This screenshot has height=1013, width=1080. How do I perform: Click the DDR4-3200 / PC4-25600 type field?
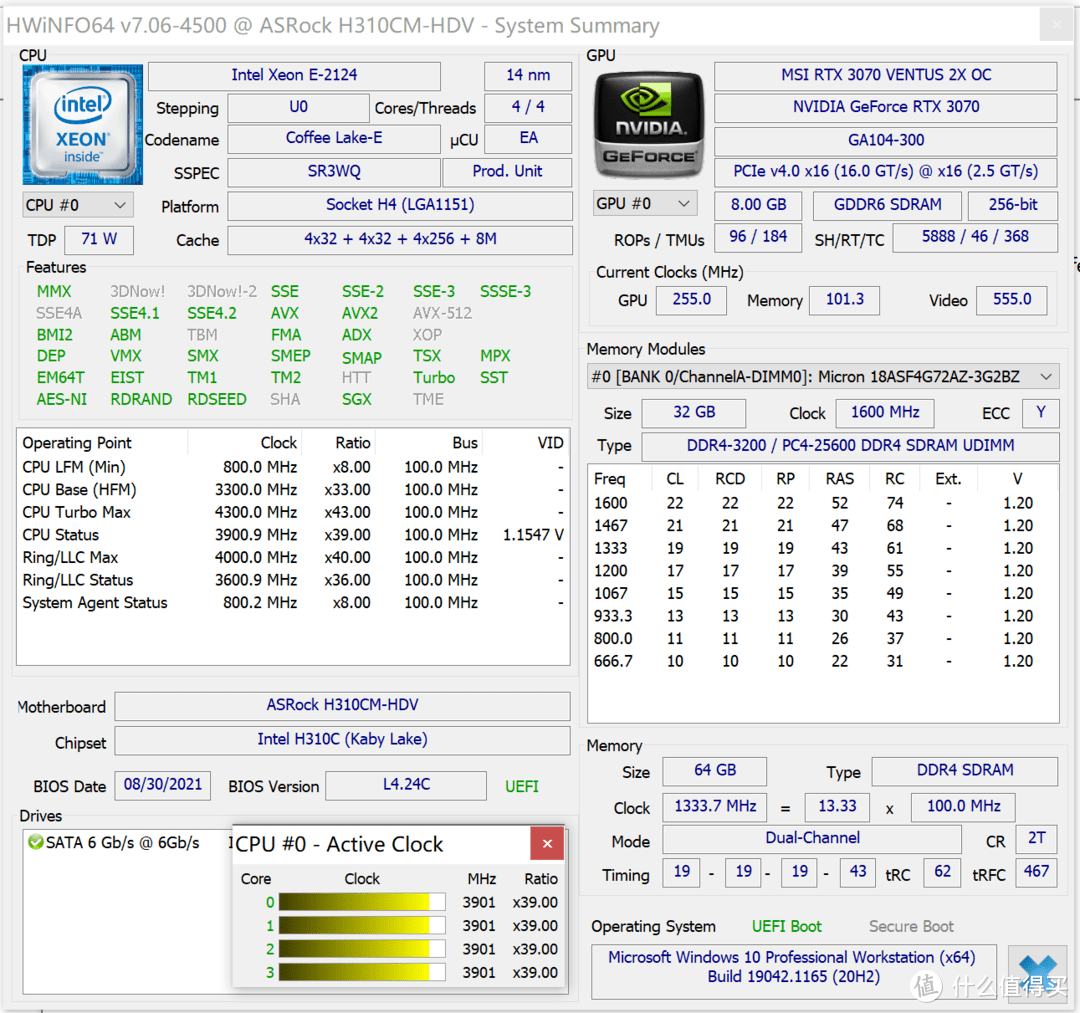[x=851, y=446]
